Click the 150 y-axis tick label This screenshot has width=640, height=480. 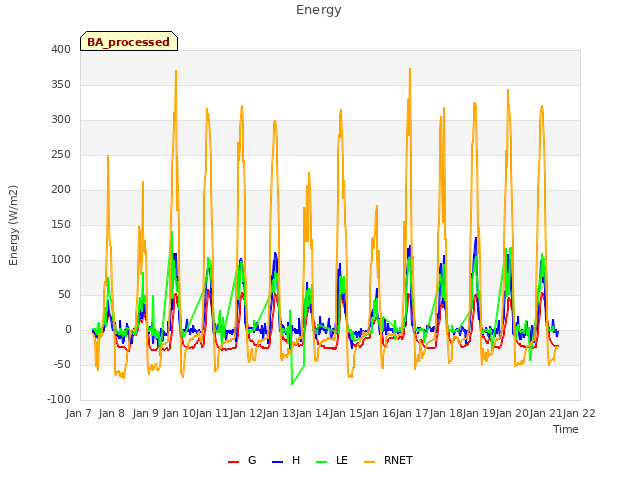pyautogui.click(x=61, y=224)
